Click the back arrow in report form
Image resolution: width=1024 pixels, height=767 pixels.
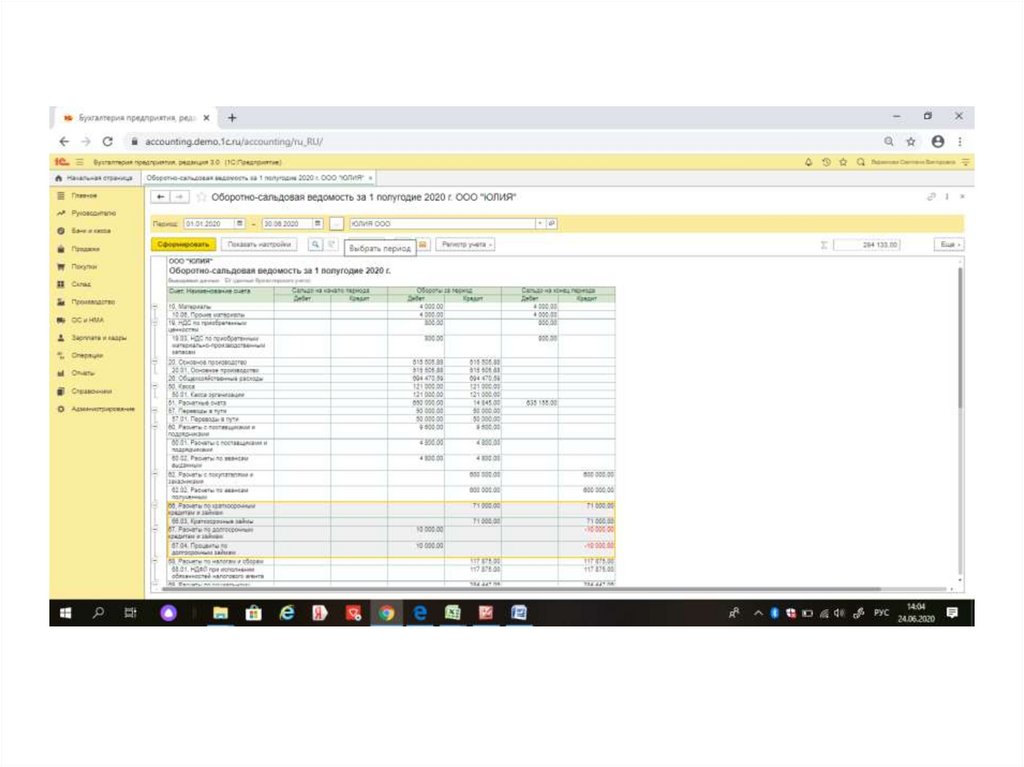click(x=160, y=197)
